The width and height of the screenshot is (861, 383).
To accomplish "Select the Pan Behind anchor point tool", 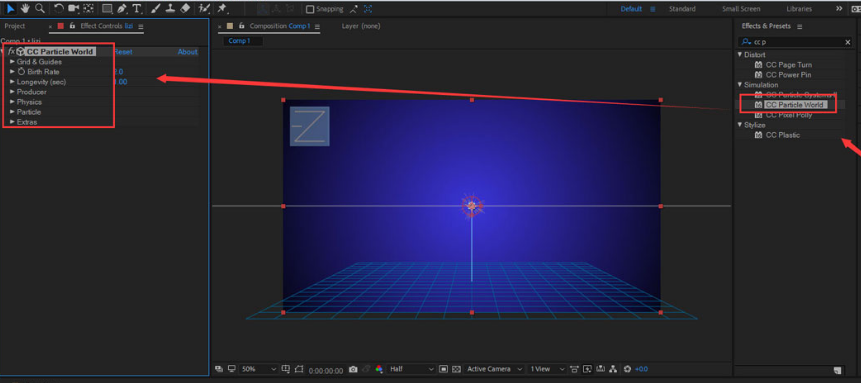I will (88, 8).
